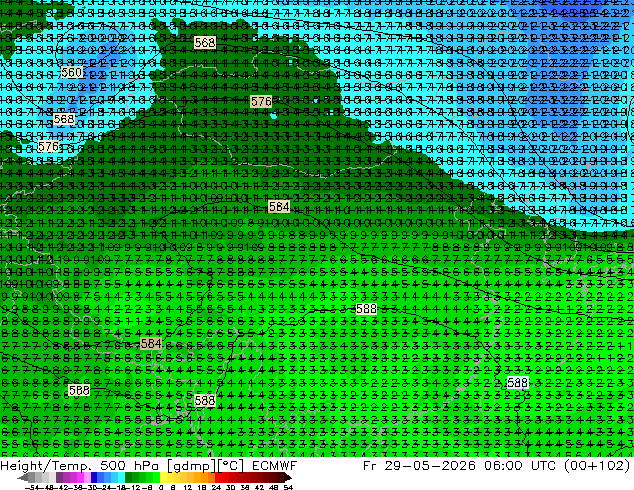Image resolution: width=634 pixels, height=490 pixels.
Task: Click the magenta legend swatch
Action: pos(80,477)
